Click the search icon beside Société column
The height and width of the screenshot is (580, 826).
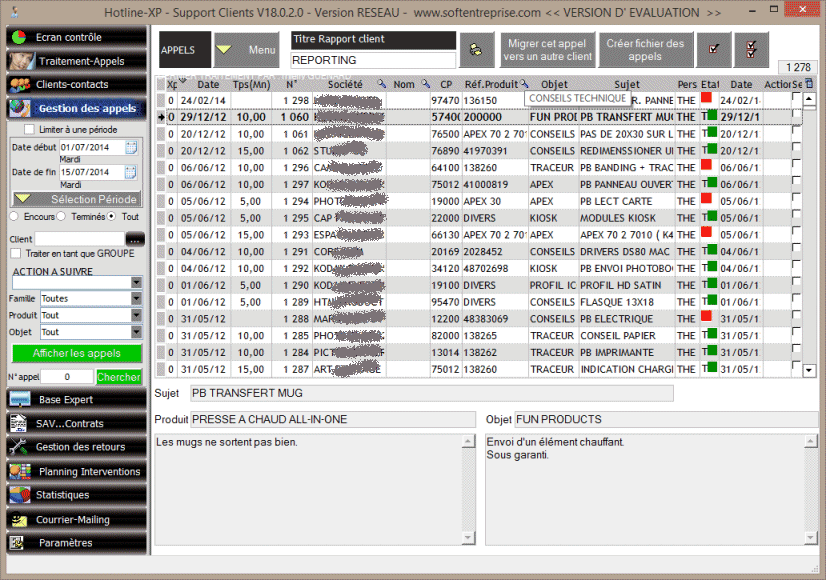point(380,85)
